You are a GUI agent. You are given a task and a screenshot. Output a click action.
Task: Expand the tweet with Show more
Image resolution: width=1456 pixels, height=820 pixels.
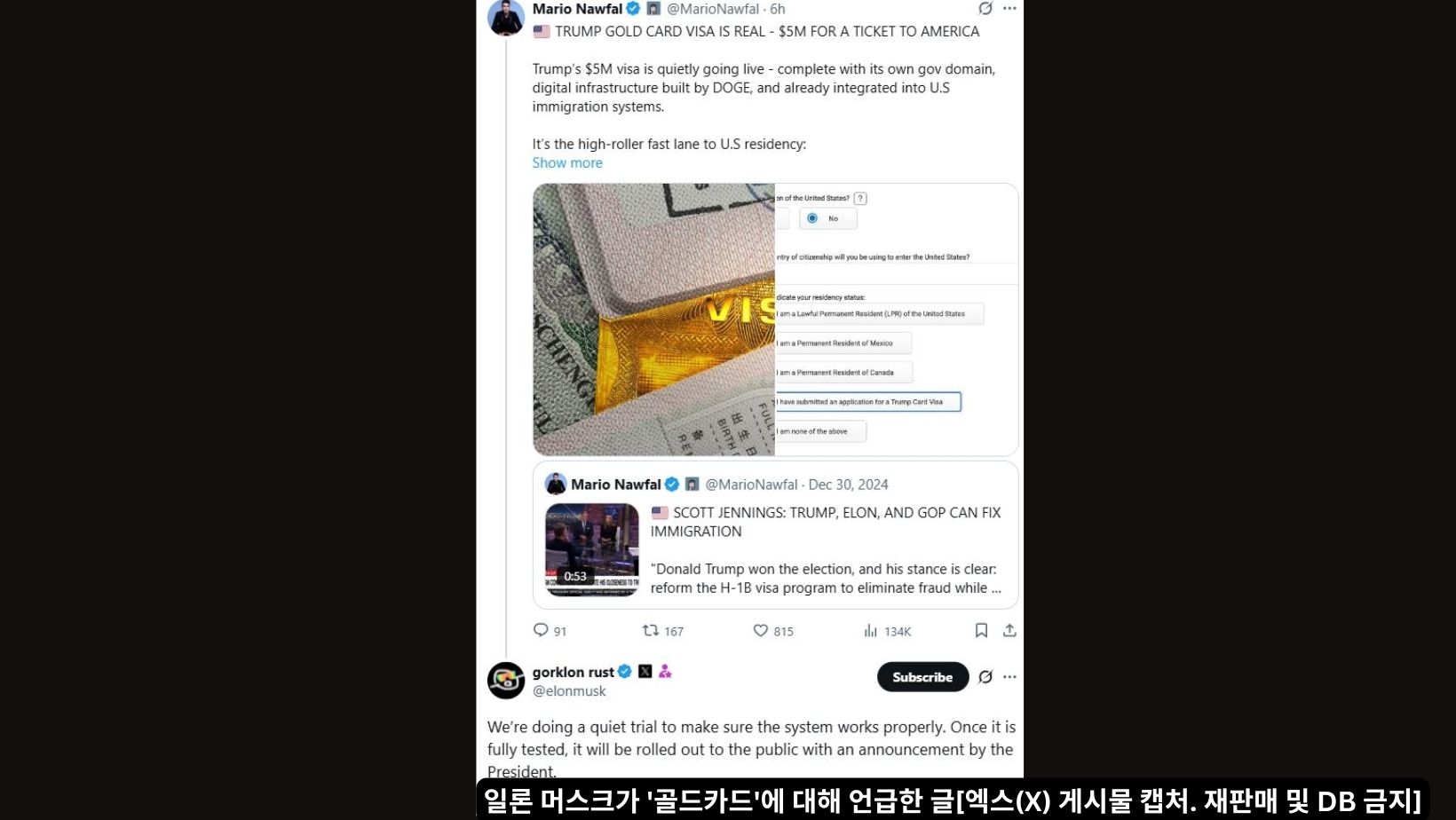coord(567,162)
